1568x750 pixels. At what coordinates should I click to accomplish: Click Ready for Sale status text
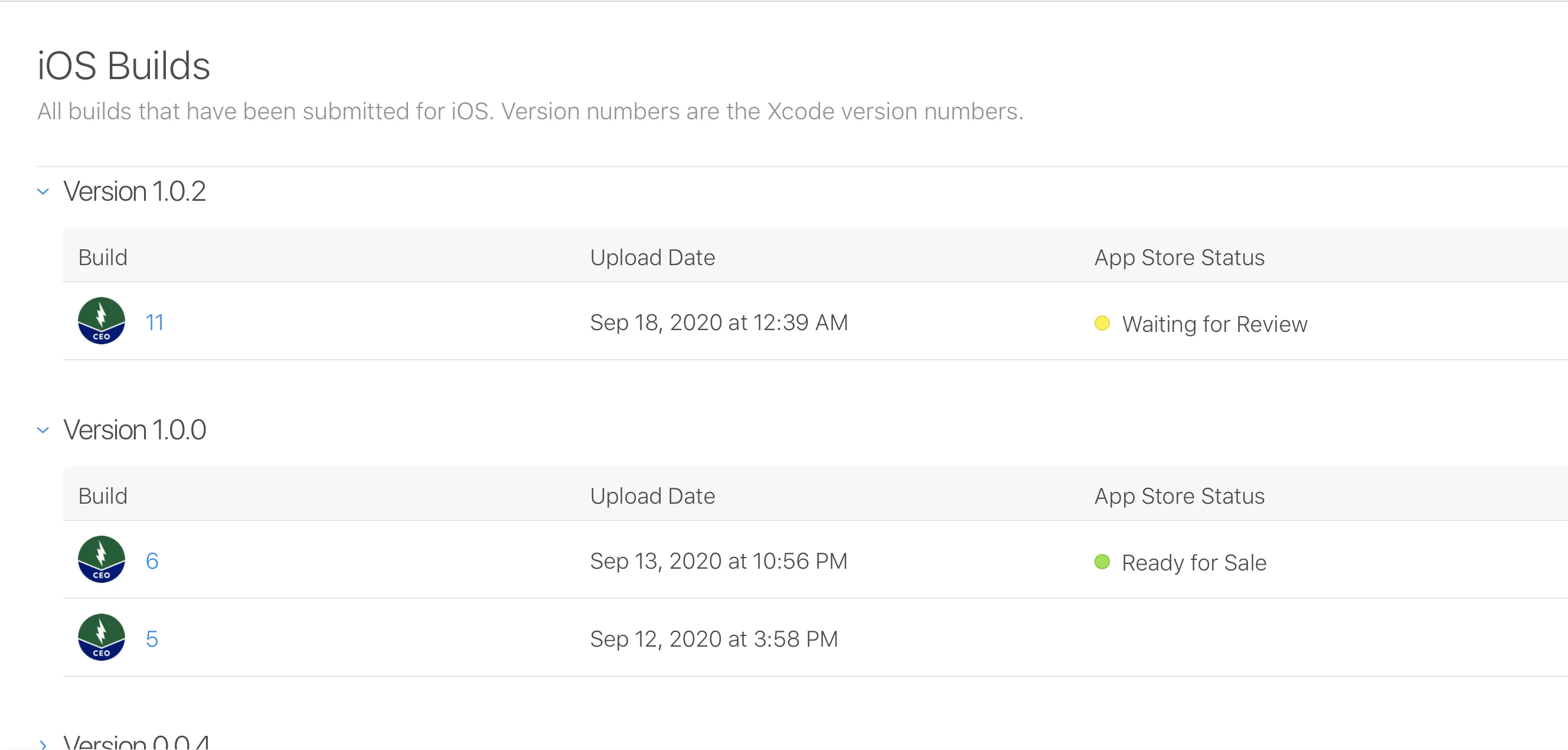click(x=1194, y=563)
